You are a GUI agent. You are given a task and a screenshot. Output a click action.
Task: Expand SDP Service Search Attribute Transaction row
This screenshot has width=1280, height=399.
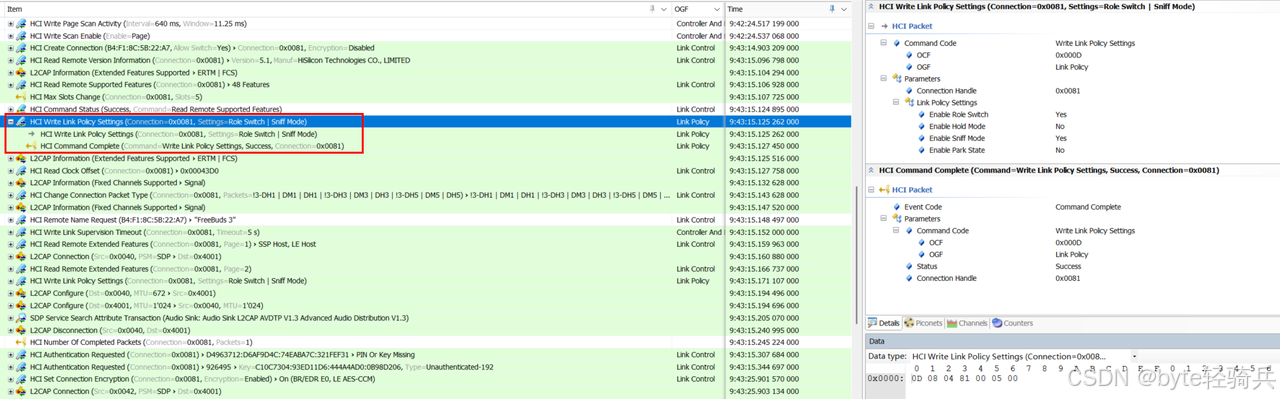coord(10,318)
